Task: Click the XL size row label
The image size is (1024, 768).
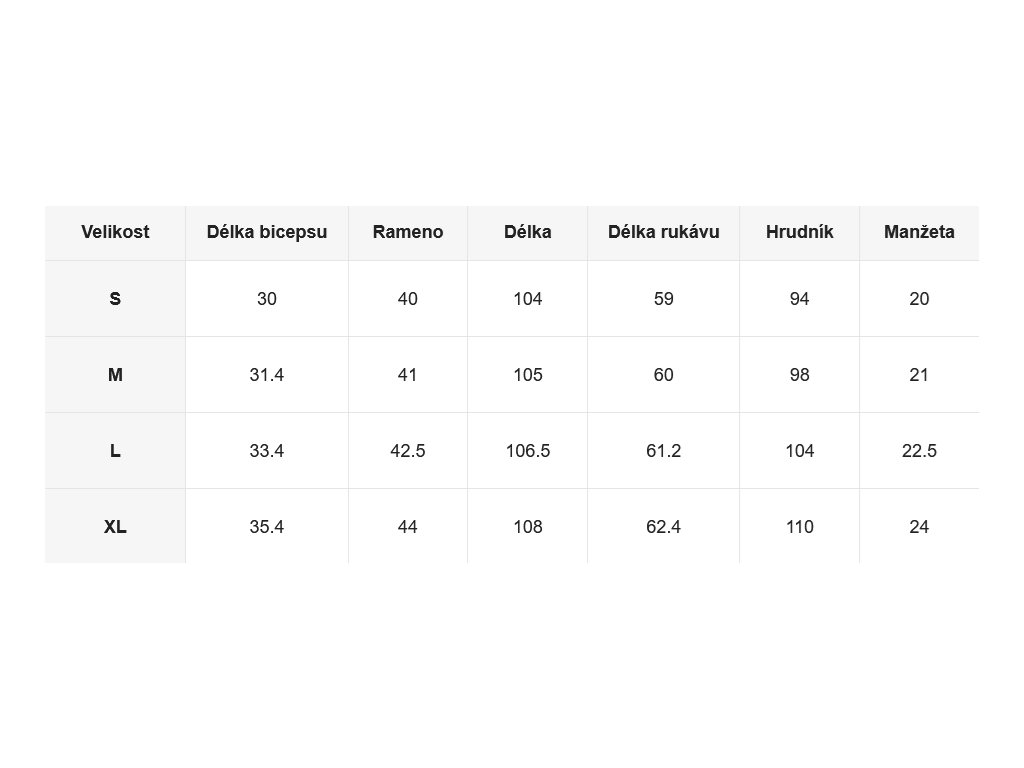Action: tap(115, 526)
